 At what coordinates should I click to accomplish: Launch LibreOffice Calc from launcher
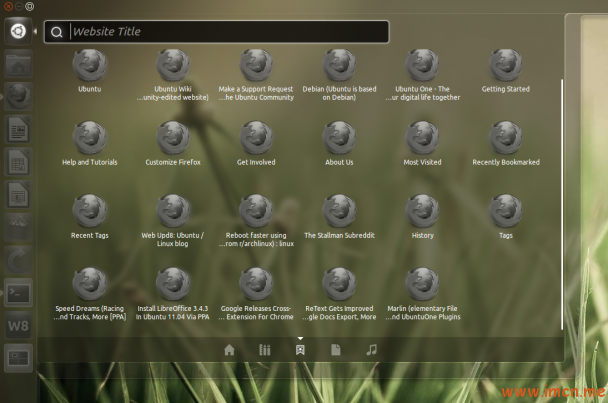[18, 162]
